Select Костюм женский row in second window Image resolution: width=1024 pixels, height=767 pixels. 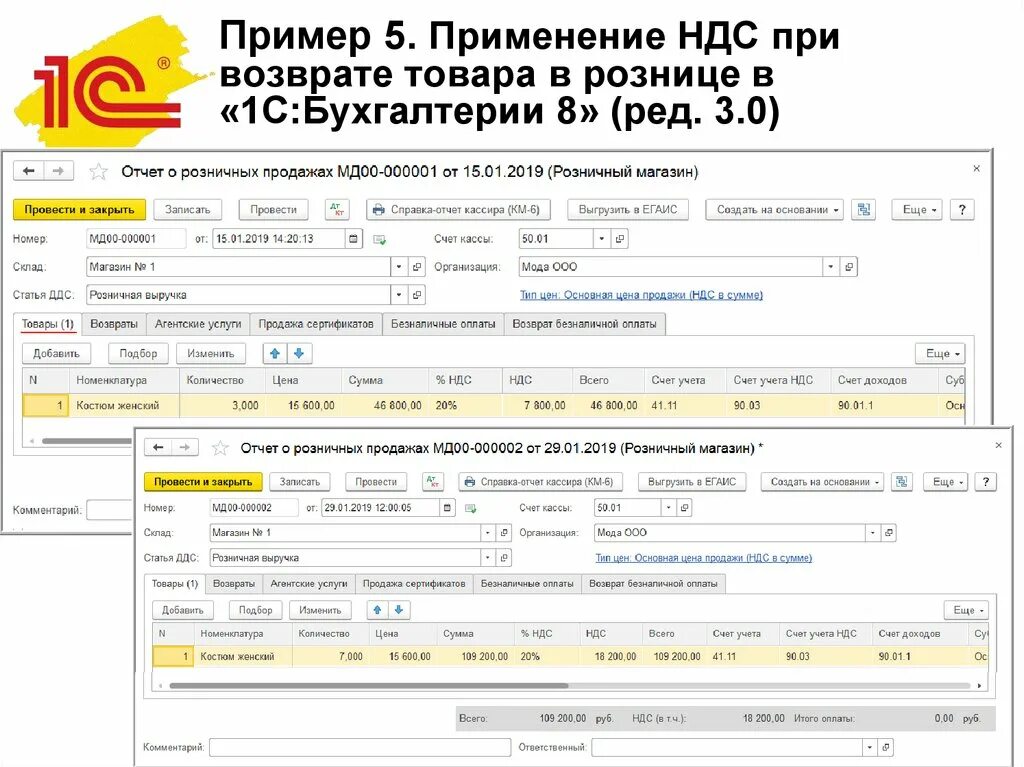click(x=570, y=657)
